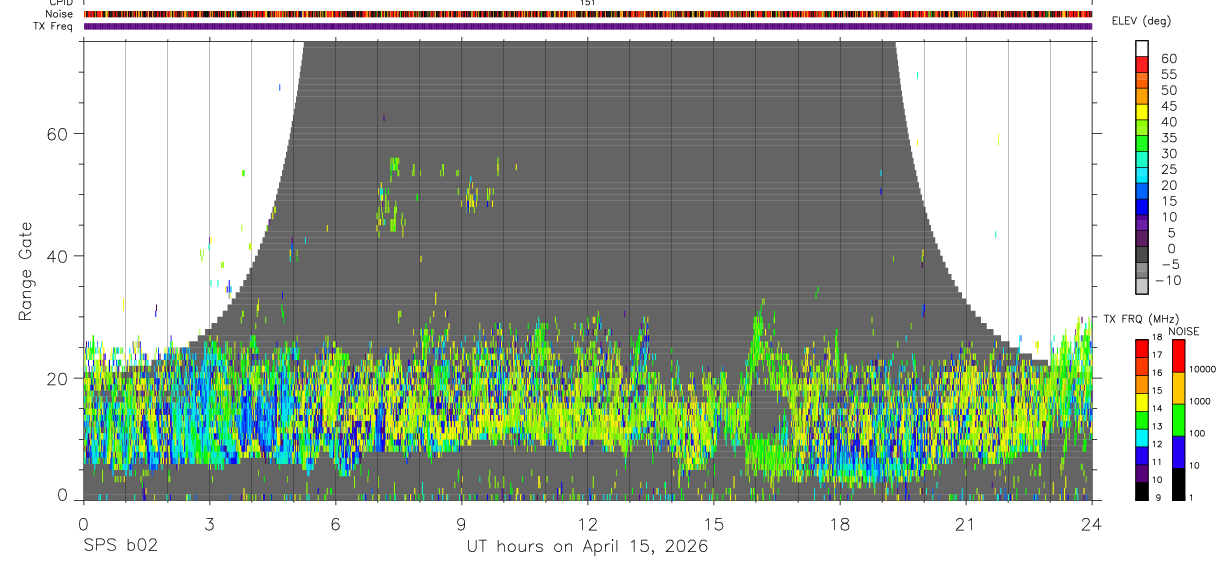Click the '18' label on TX FRQ scale

point(1157,338)
